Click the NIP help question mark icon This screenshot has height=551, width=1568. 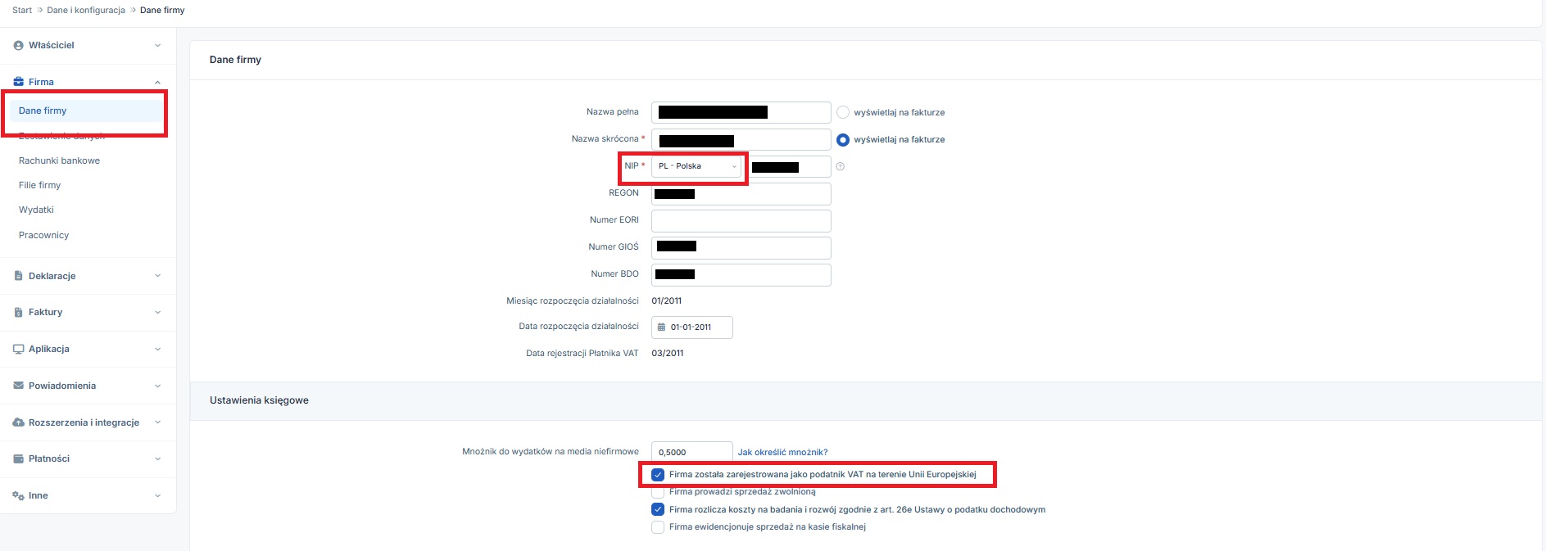pos(840,166)
